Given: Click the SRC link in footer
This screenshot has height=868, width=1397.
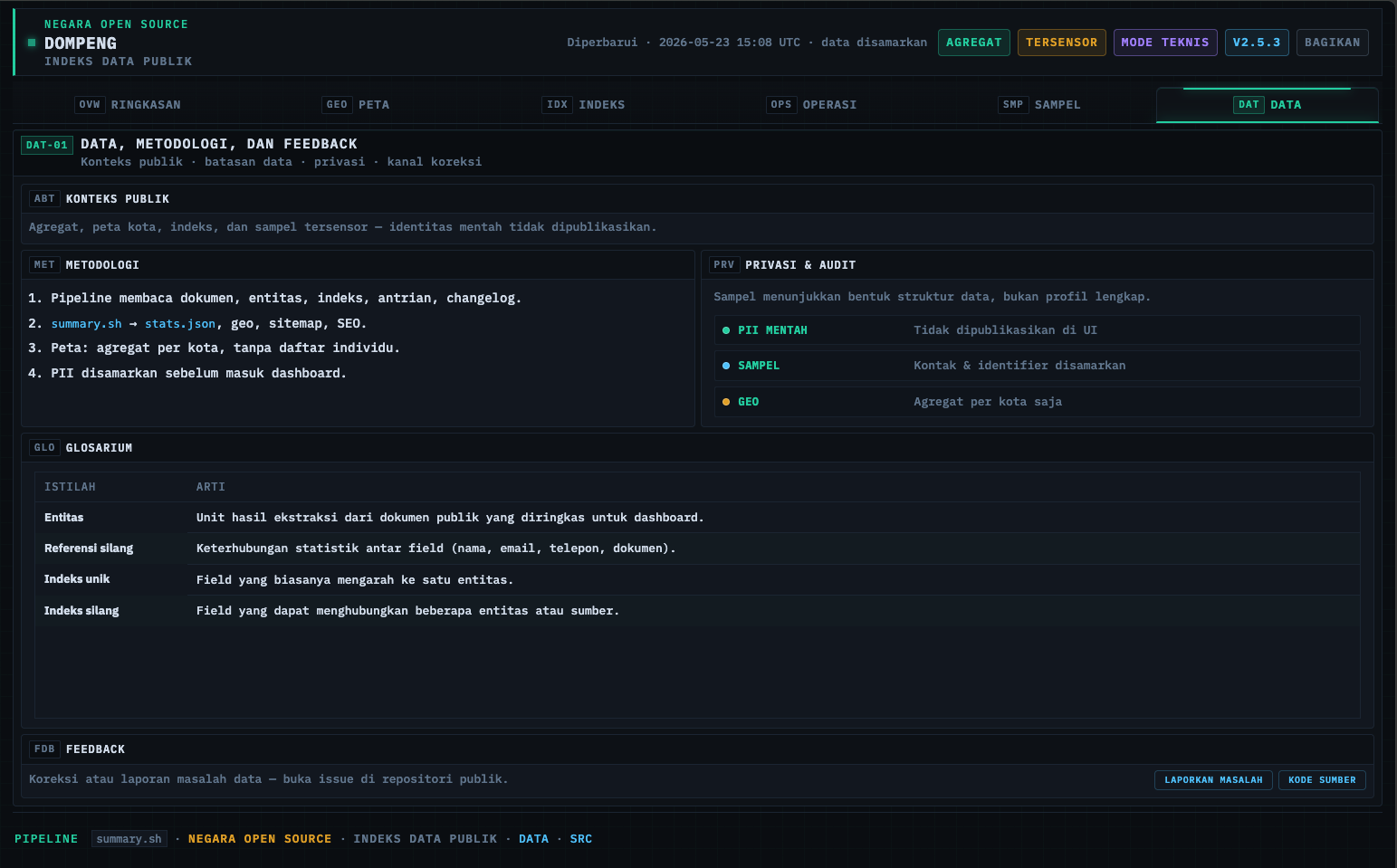Looking at the screenshot, I should click(580, 839).
